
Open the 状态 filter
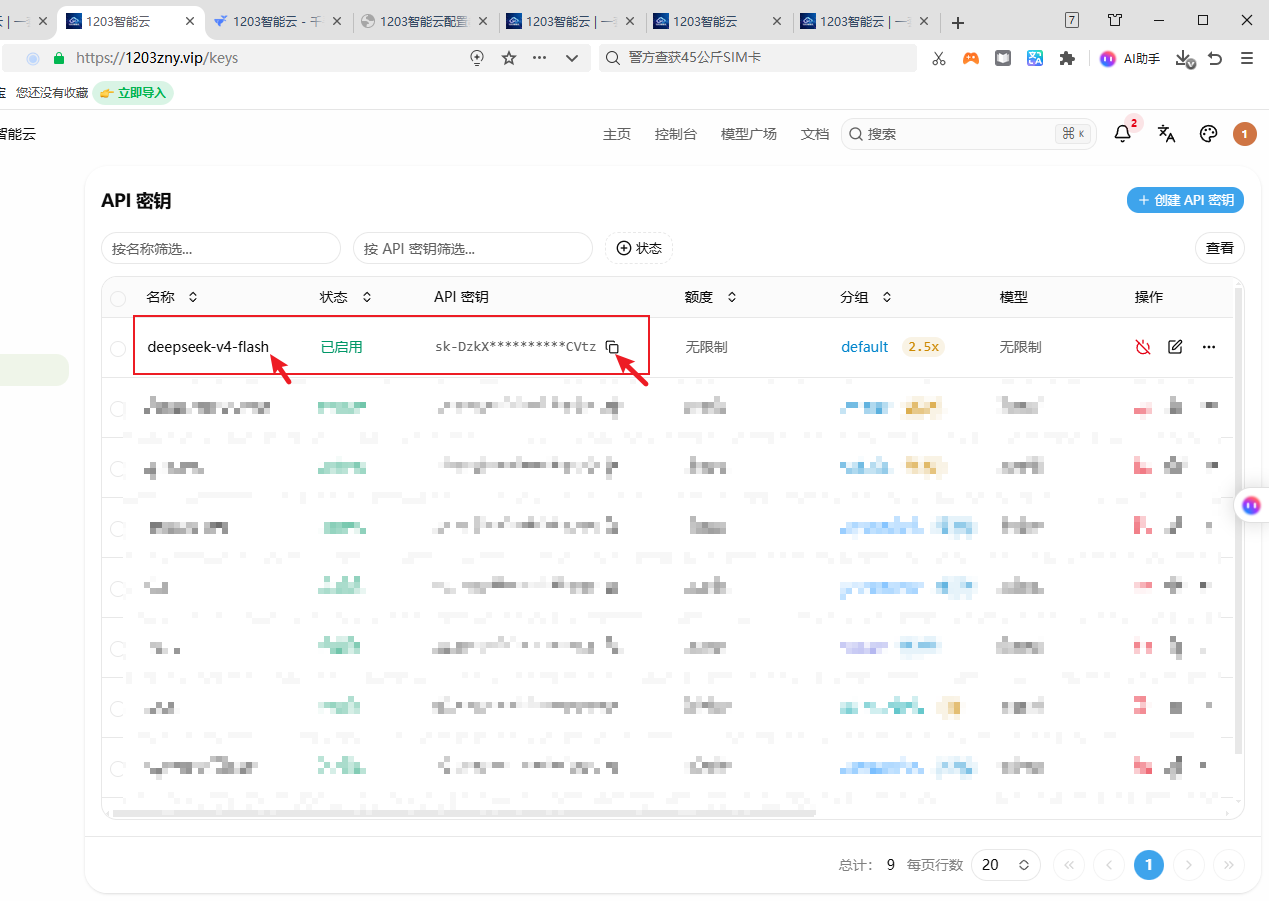pos(639,248)
